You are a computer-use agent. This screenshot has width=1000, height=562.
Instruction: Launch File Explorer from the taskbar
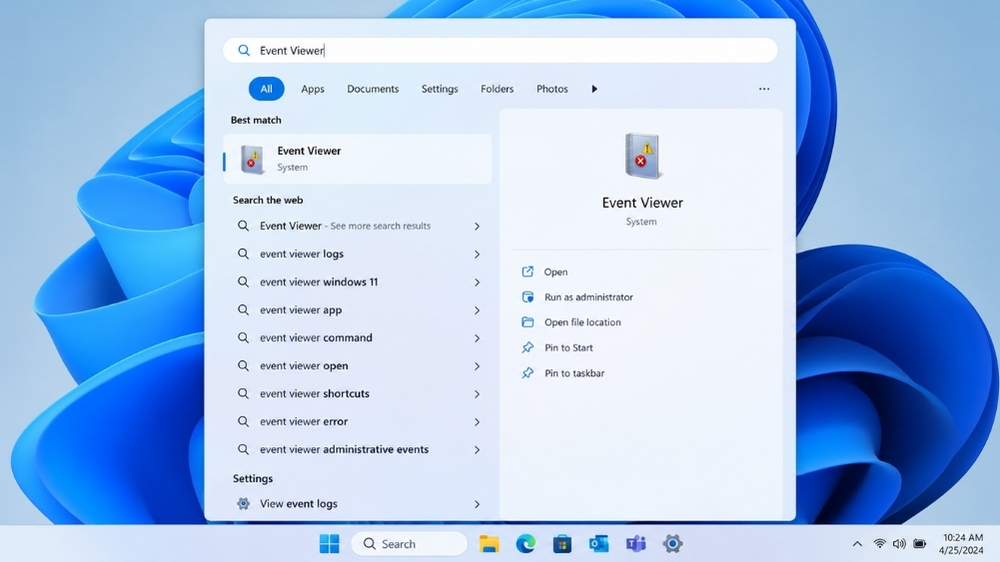click(489, 544)
